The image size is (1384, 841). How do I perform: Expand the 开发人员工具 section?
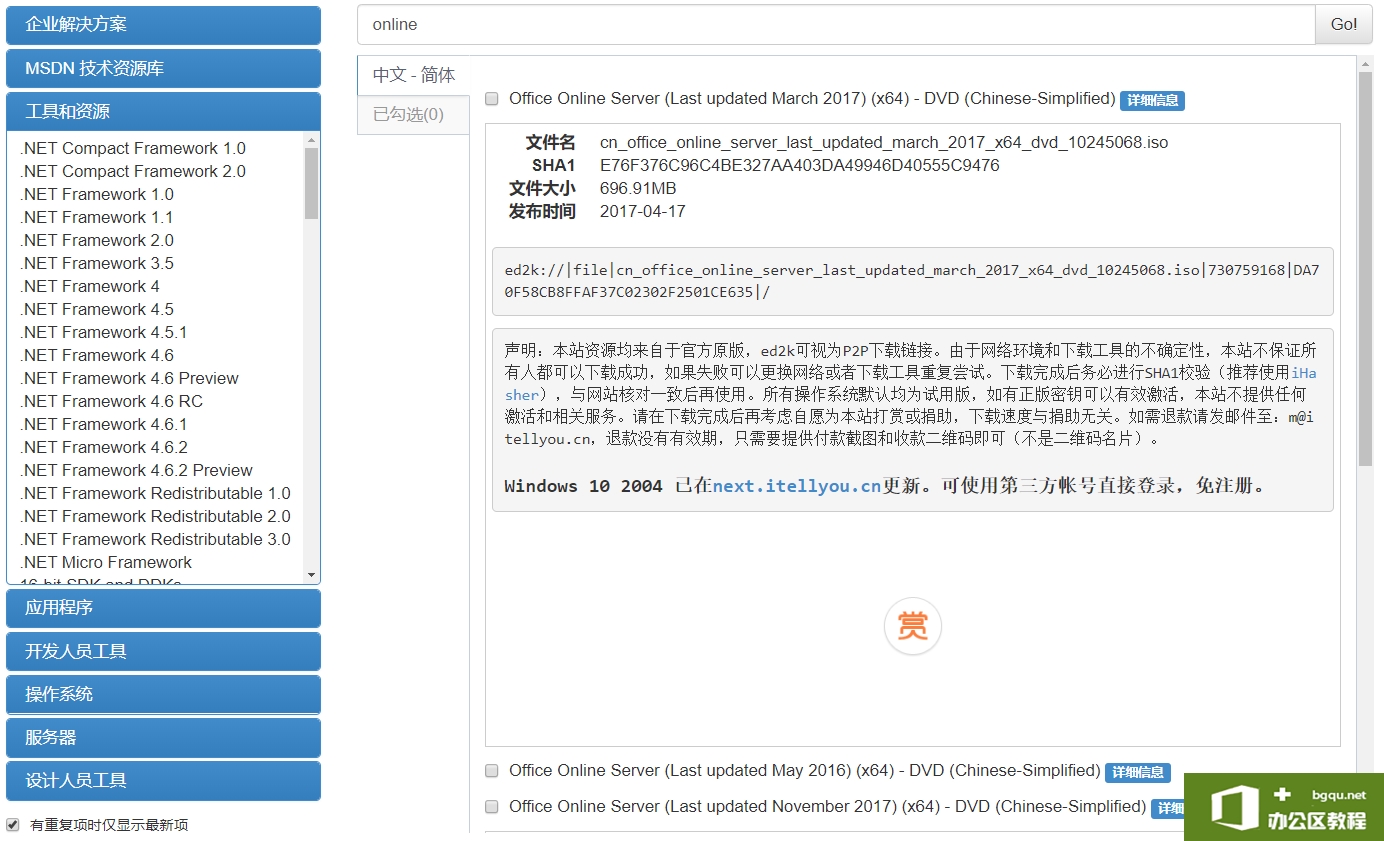(x=164, y=651)
